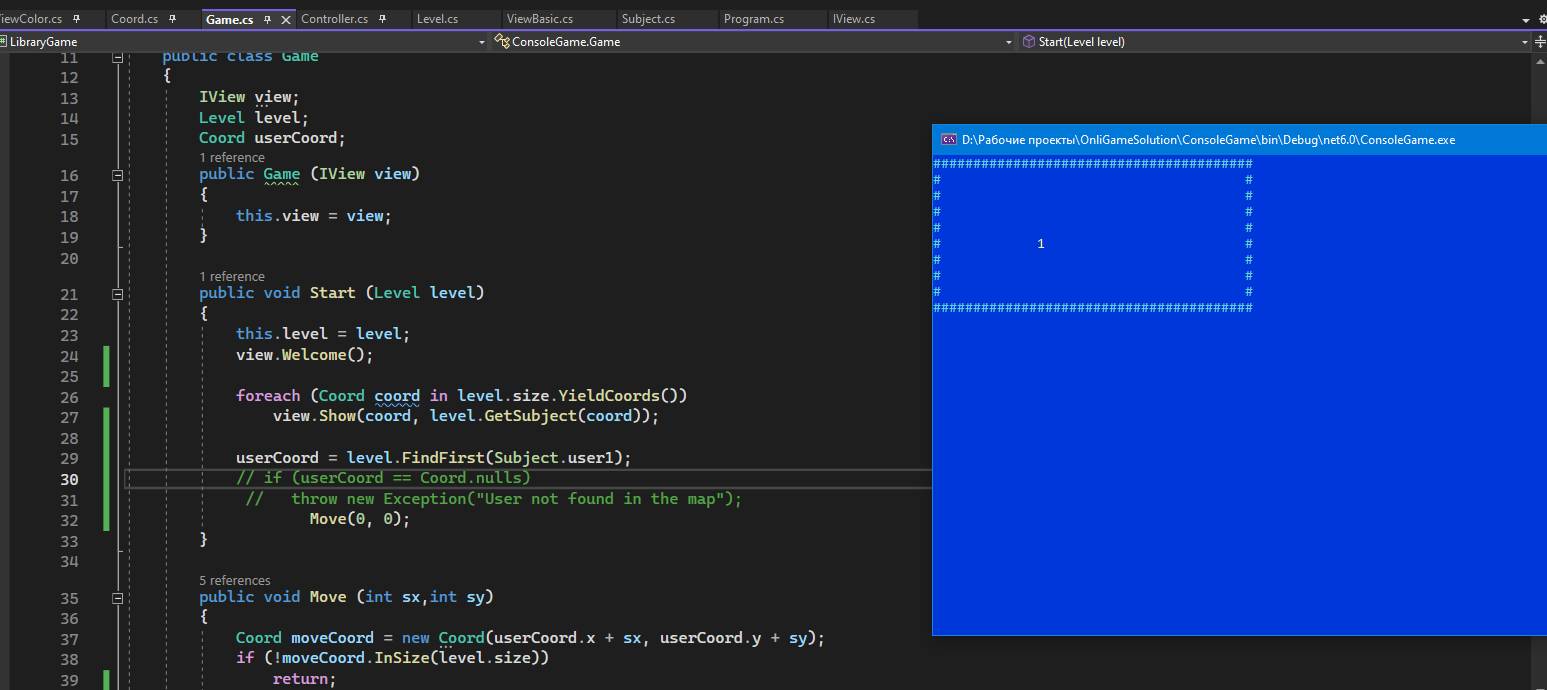Click the 'public class Game' declaration
The height and width of the screenshot is (690, 1547).
pyautogui.click(x=240, y=57)
